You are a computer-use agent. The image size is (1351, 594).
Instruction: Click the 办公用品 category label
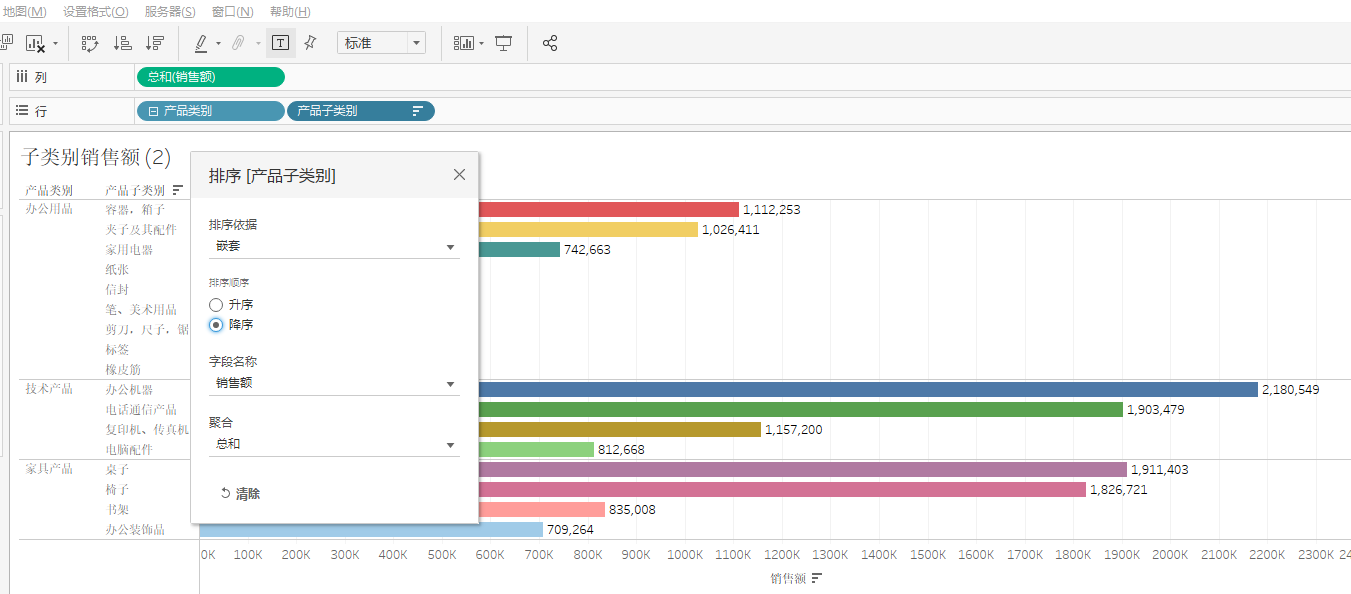coord(49,209)
